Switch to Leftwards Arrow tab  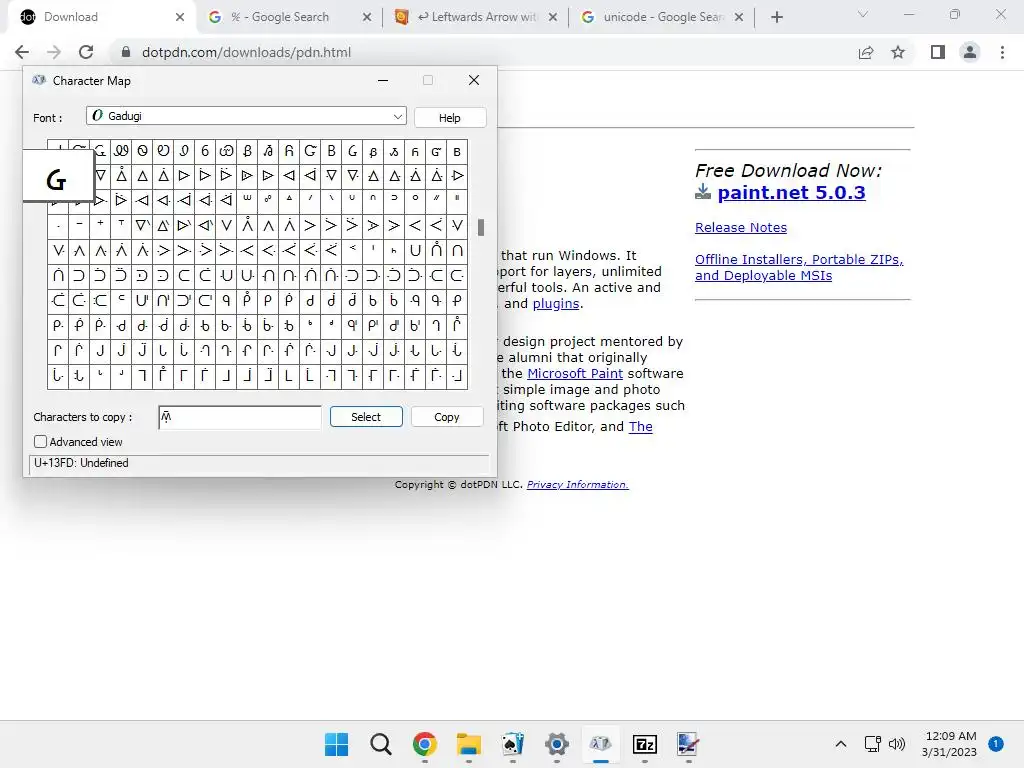coord(476,17)
